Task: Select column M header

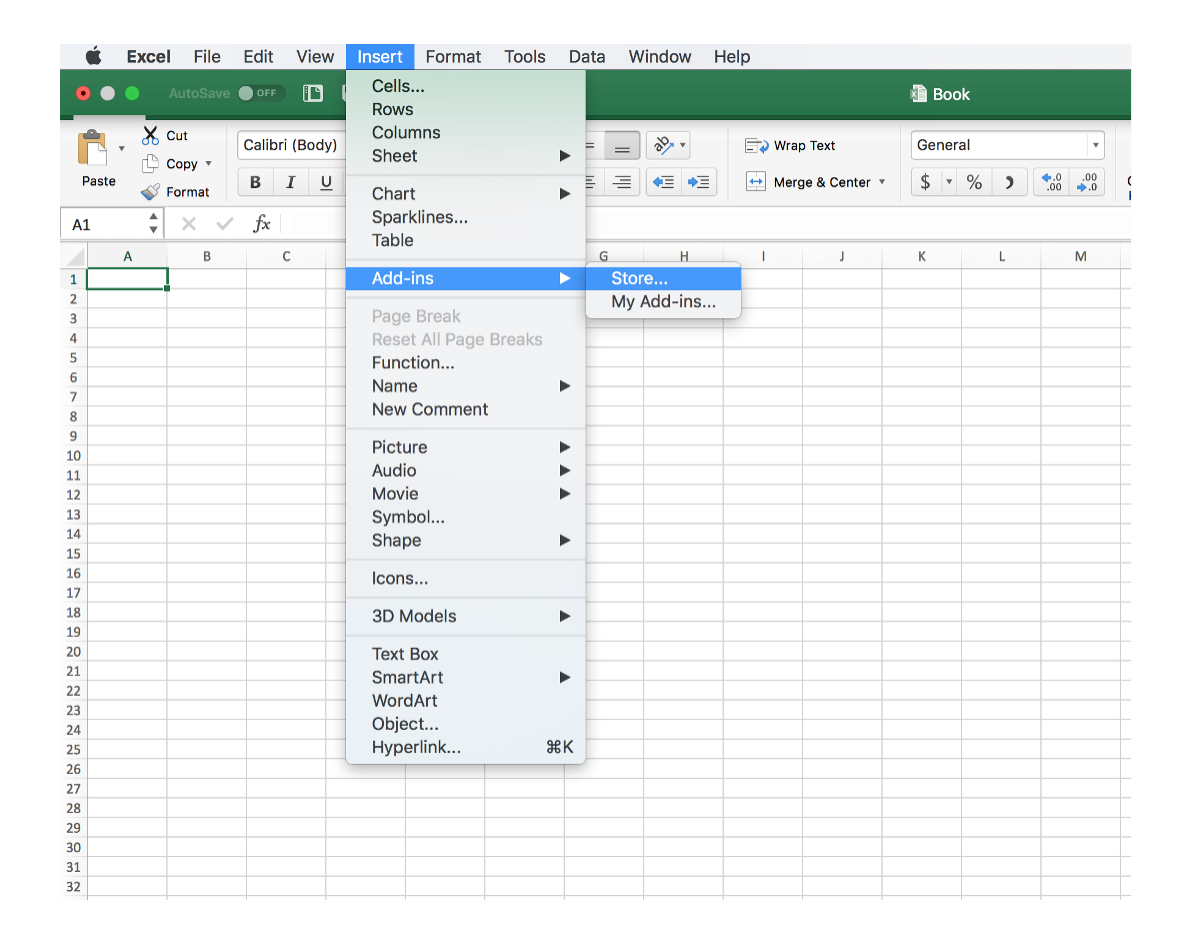Action: (1080, 257)
